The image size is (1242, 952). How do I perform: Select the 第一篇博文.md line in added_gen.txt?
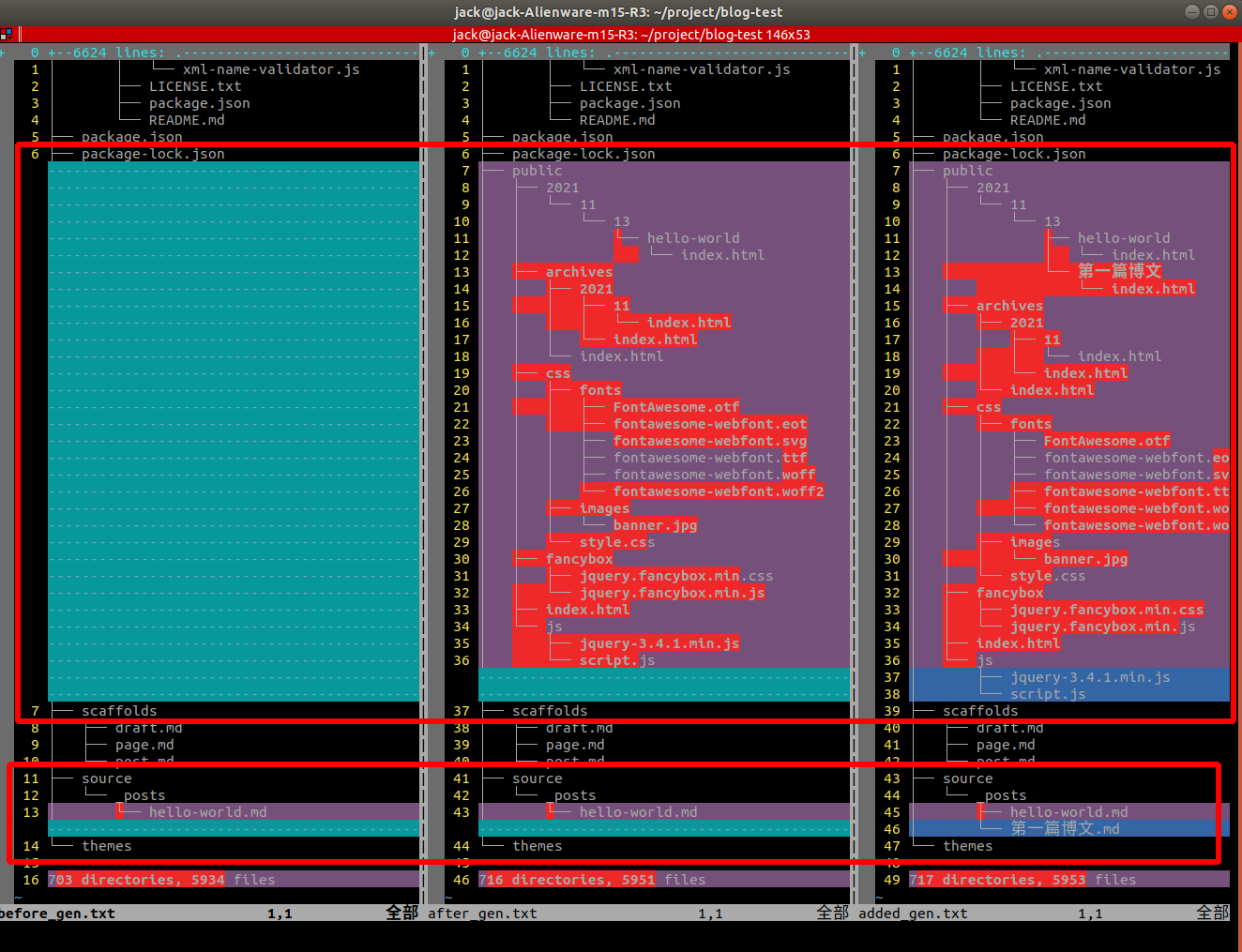(1065, 829)
